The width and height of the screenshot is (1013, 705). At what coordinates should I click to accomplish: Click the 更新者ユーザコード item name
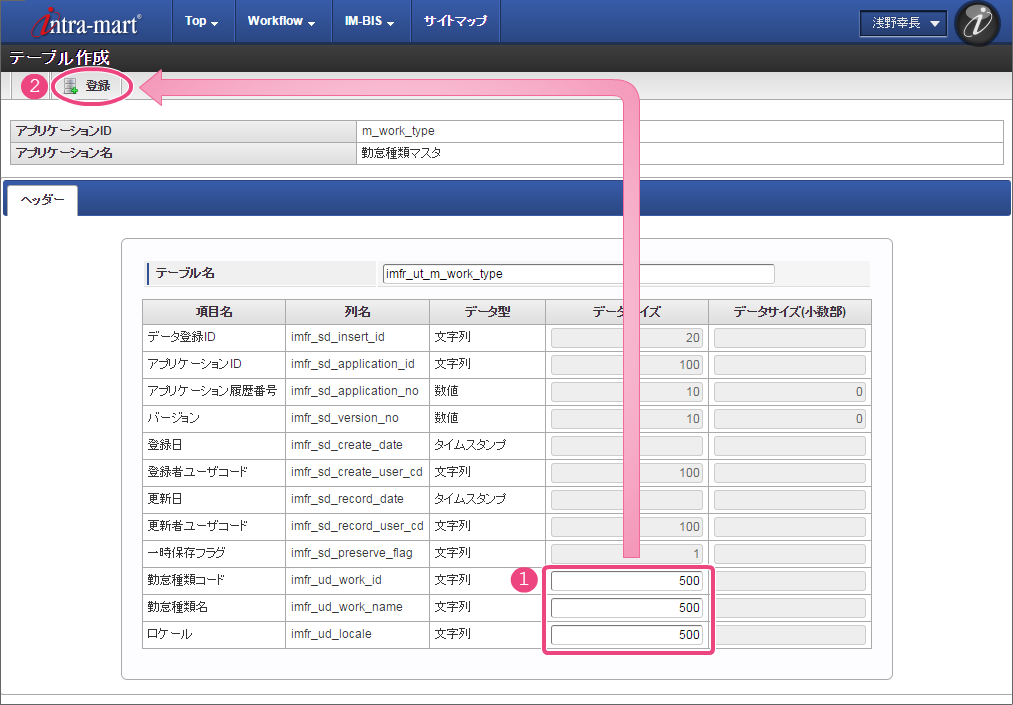click(x=198, y=526)
